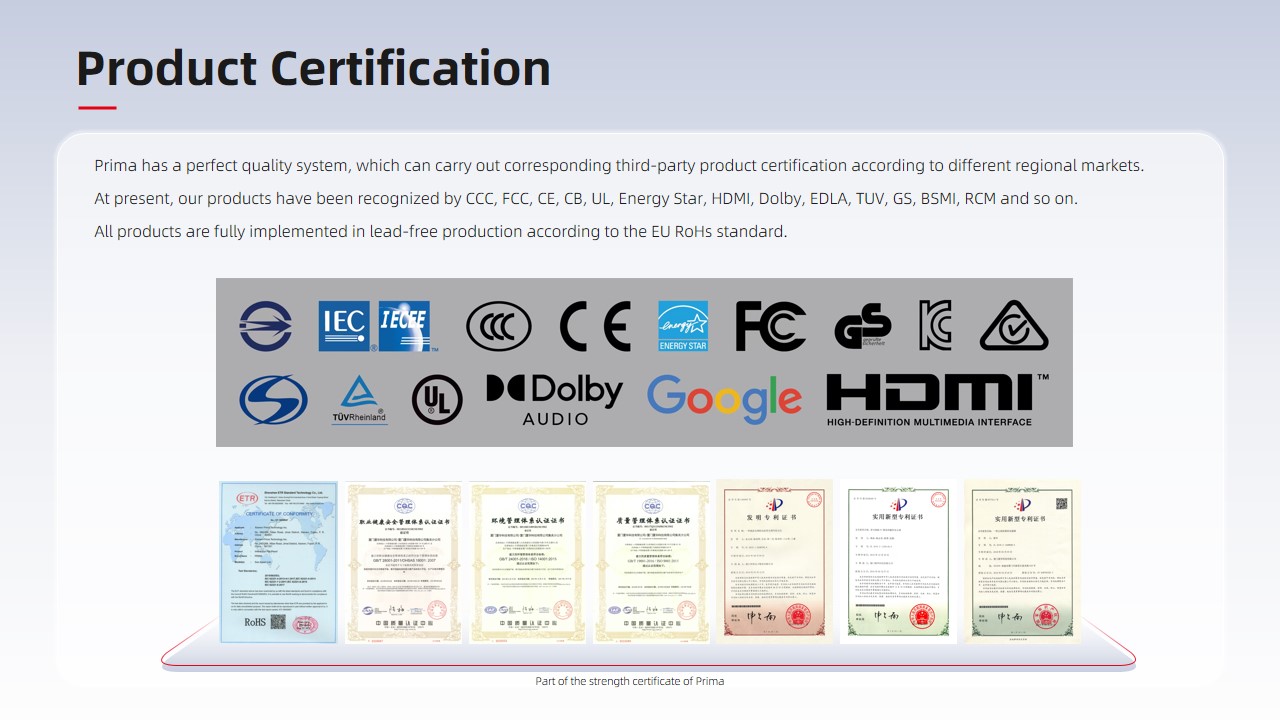Open the 发明专利证书 patent certificate
Screen dimensions: 1280x720
click(x=774, y=560)
